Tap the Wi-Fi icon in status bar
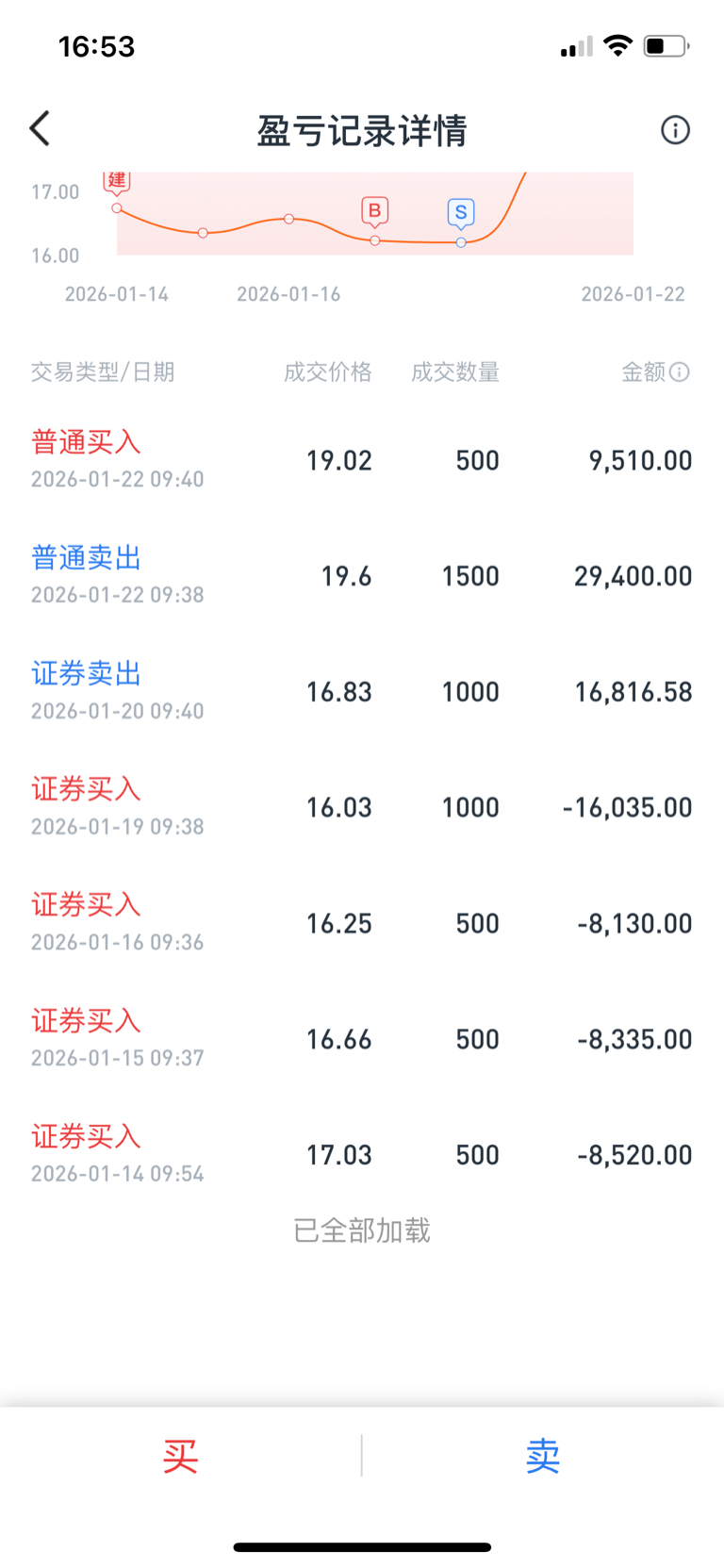Image resolution: width=724 pixels, height=1568 pixels. click(617, 45)
